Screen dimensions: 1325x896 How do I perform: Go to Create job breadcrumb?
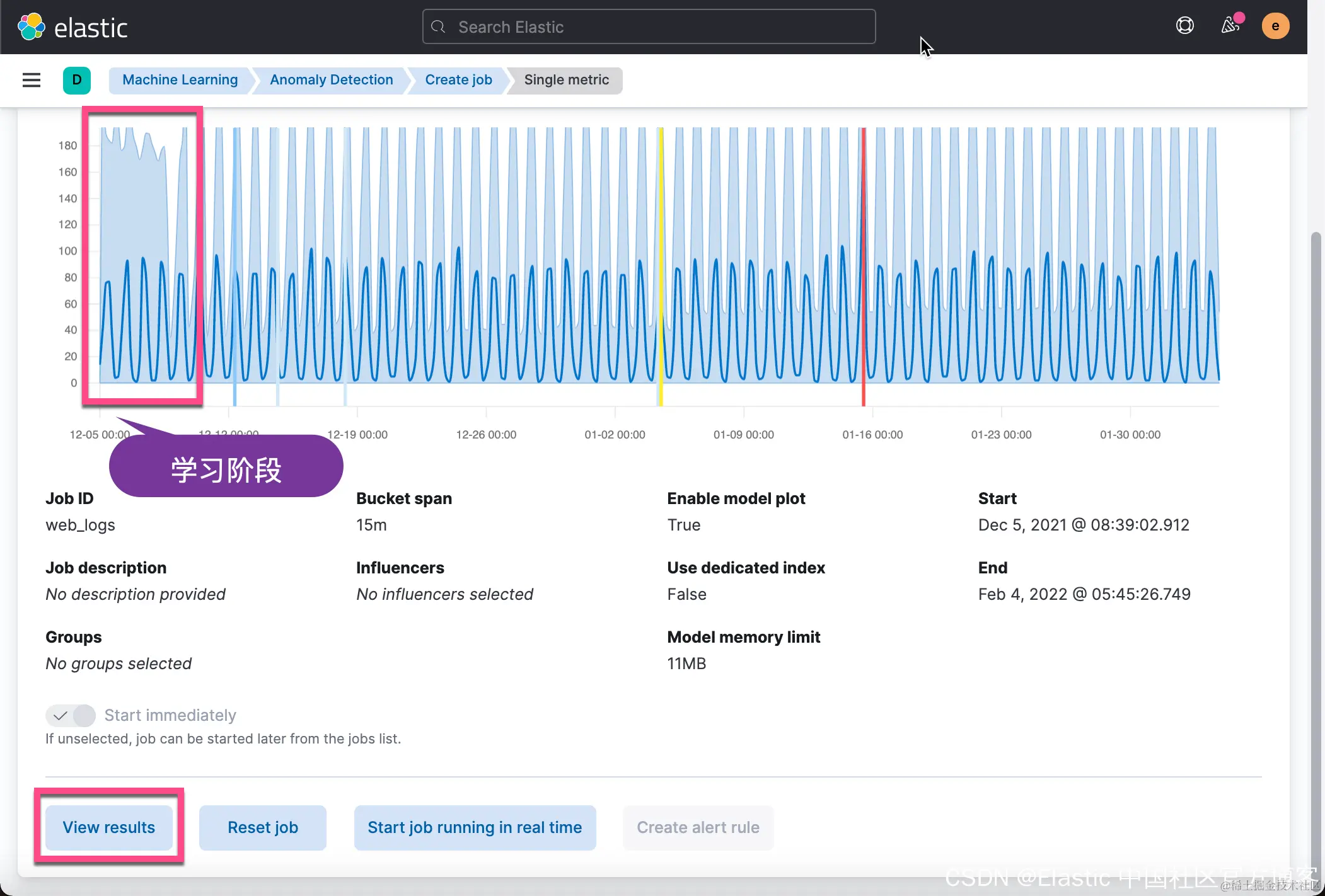pos(458,80)
